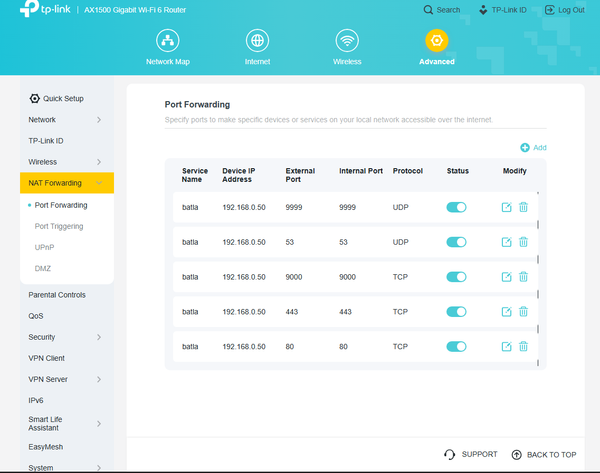The width and height of the screenshot is (600, 473).
Task: Expand the VPN Server menu
Action: click(98, 380)
